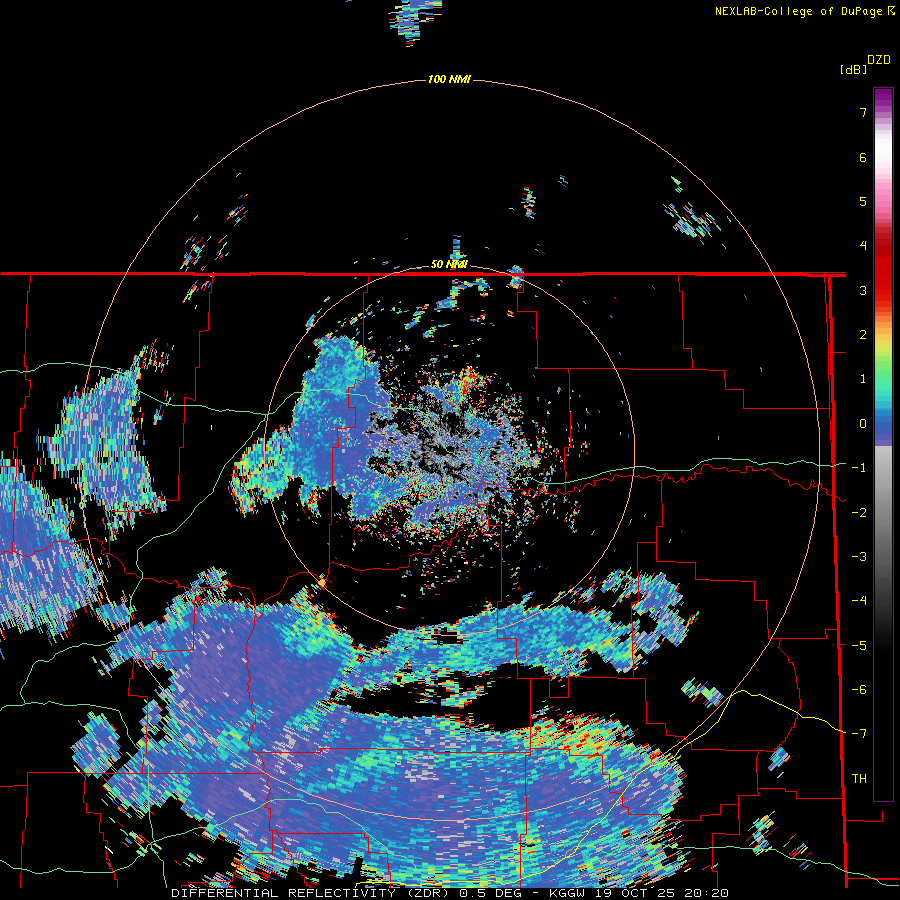Click the -1 value on the scale
Image resolution: width=900 pixels, height=900 pixels.
pos(859,468)
